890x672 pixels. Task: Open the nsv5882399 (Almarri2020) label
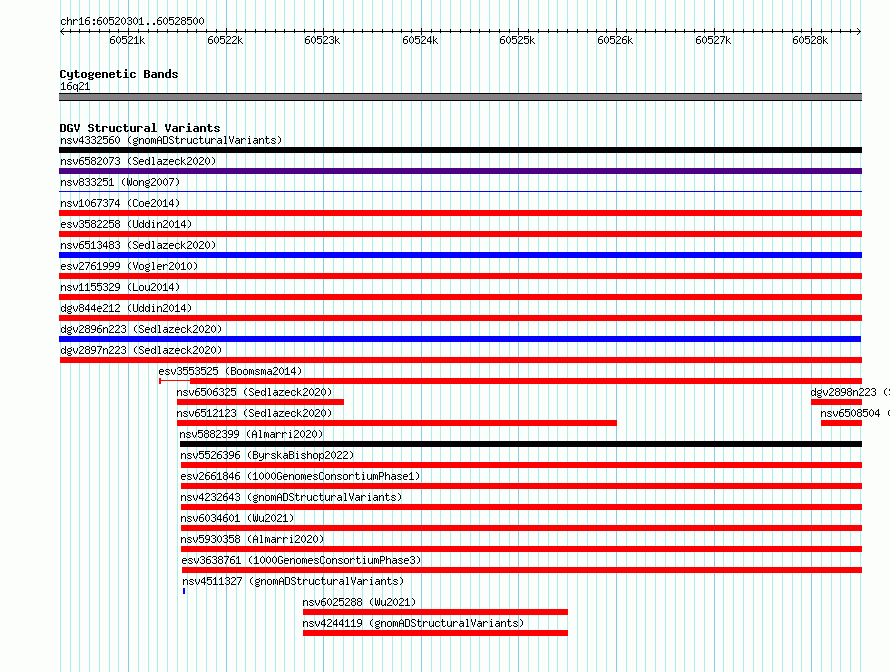[251, 434]
